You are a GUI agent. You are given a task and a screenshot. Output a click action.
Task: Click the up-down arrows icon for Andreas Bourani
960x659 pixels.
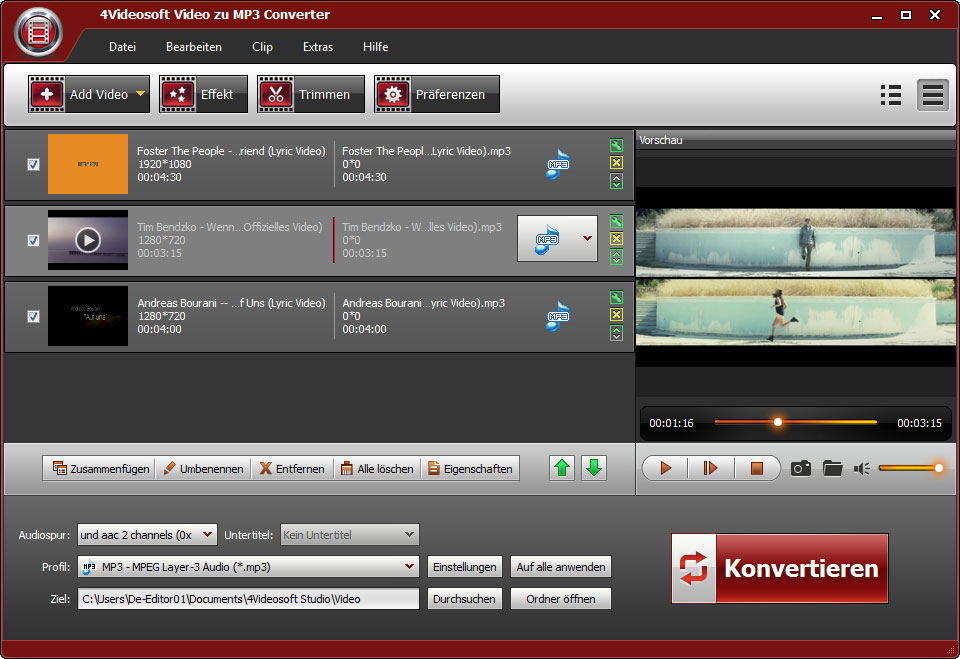pyautogui.click(x=617, y=333)
